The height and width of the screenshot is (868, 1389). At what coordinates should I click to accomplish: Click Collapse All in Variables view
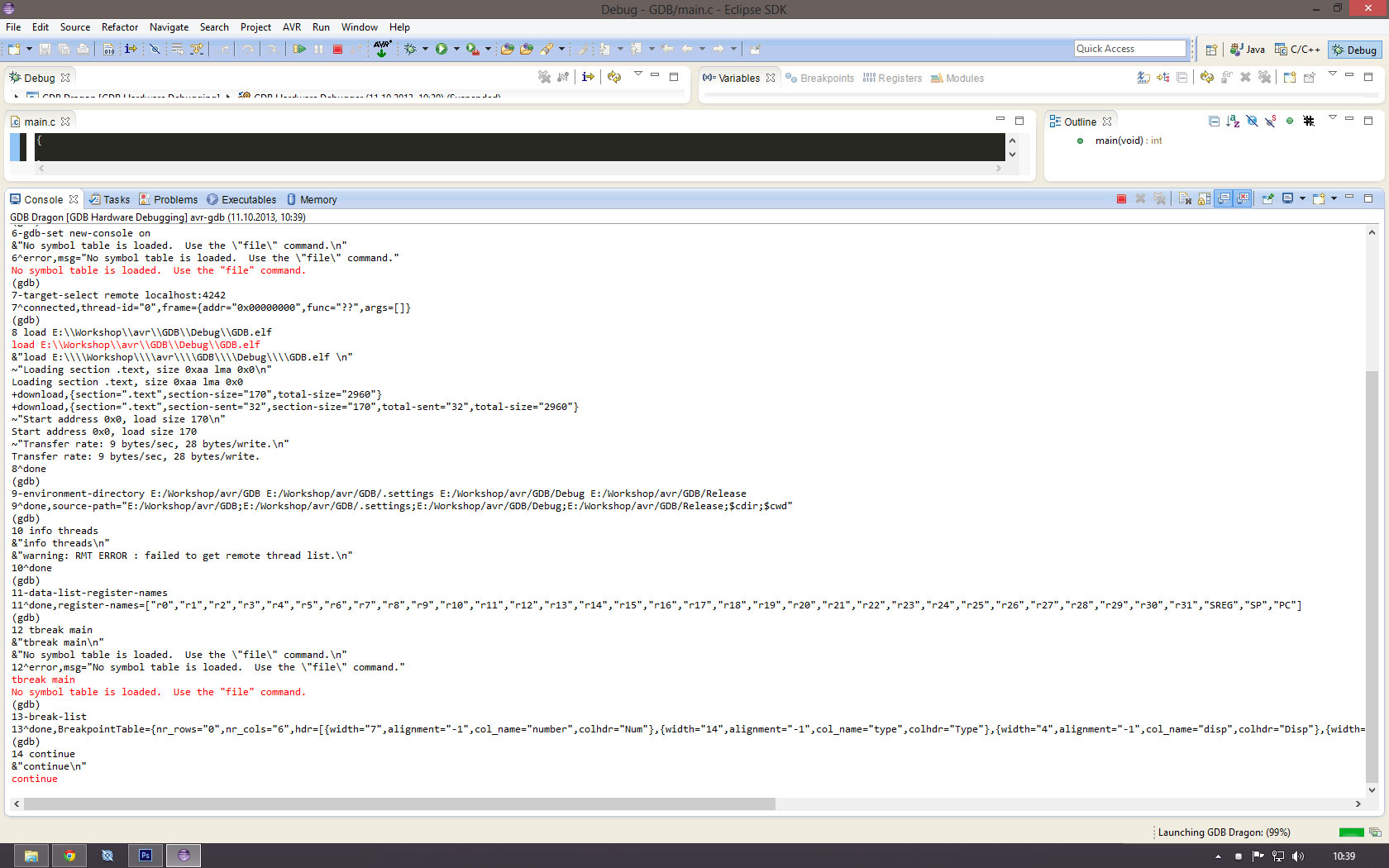coord(1182,77)
